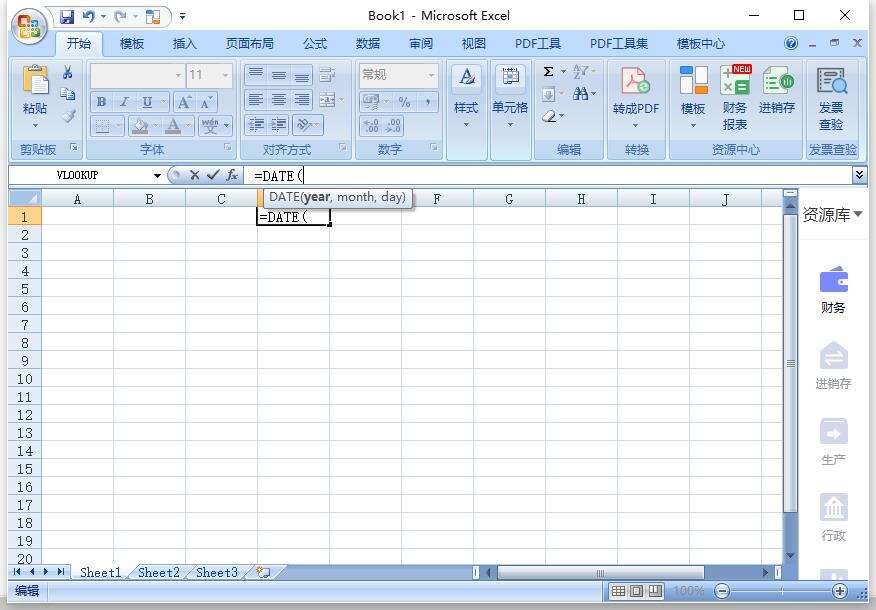Open 财务报表 financial report icon

[x=735, y=80]
